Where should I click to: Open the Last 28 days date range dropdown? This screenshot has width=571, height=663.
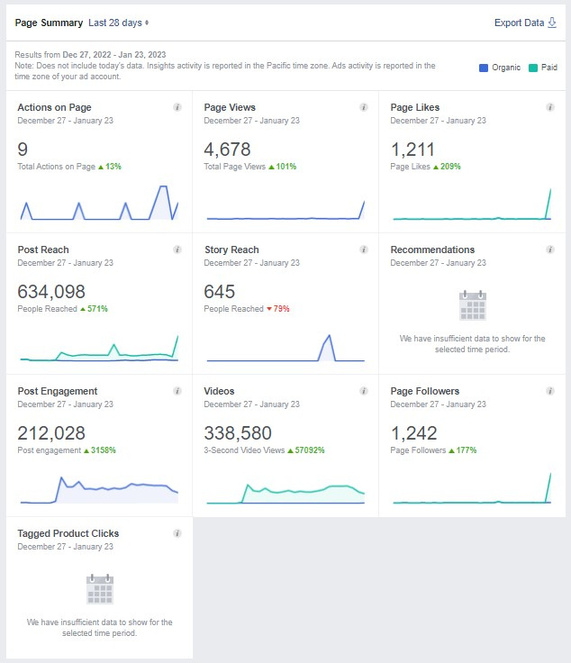click(x=118, y=23)
